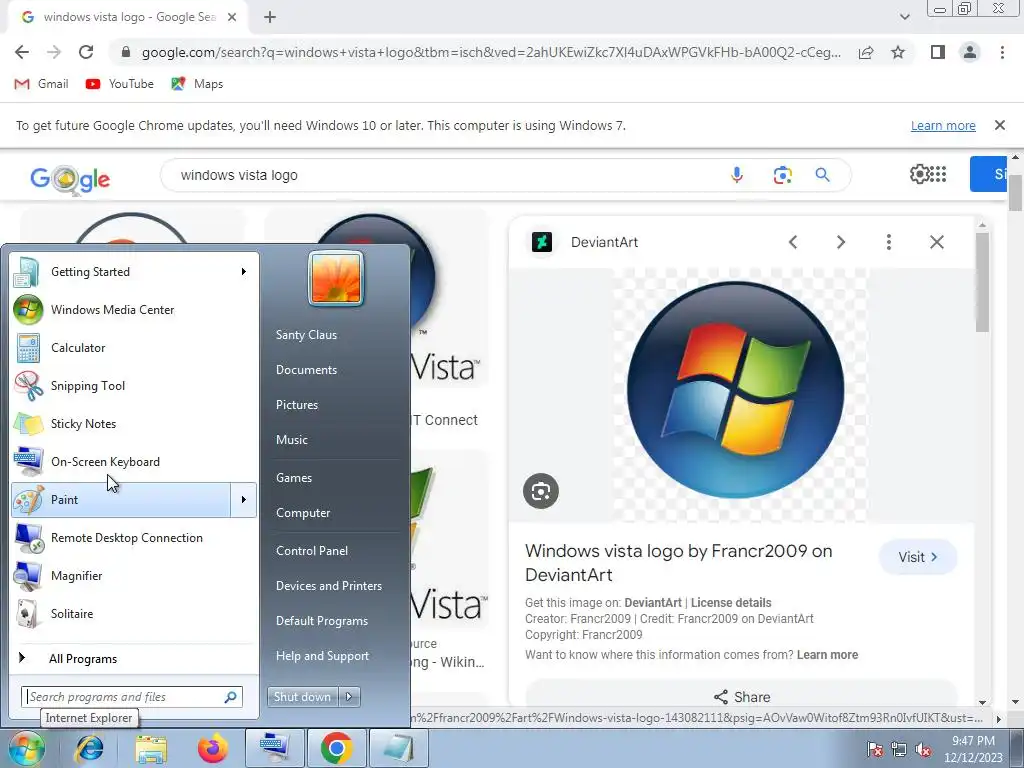Reload the Google search page

[x=86, y=52]
